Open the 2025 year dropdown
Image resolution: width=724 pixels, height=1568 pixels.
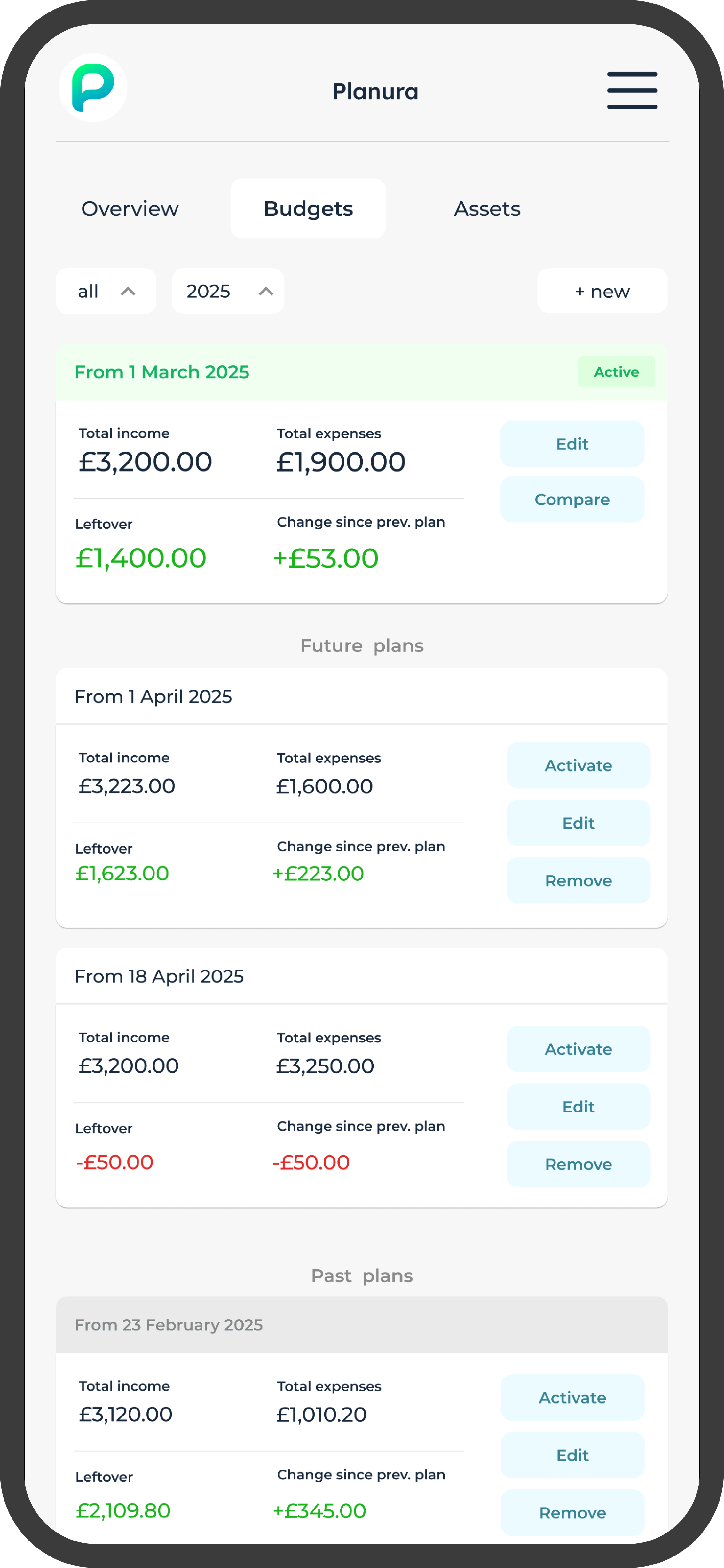[x=228, y=291]
